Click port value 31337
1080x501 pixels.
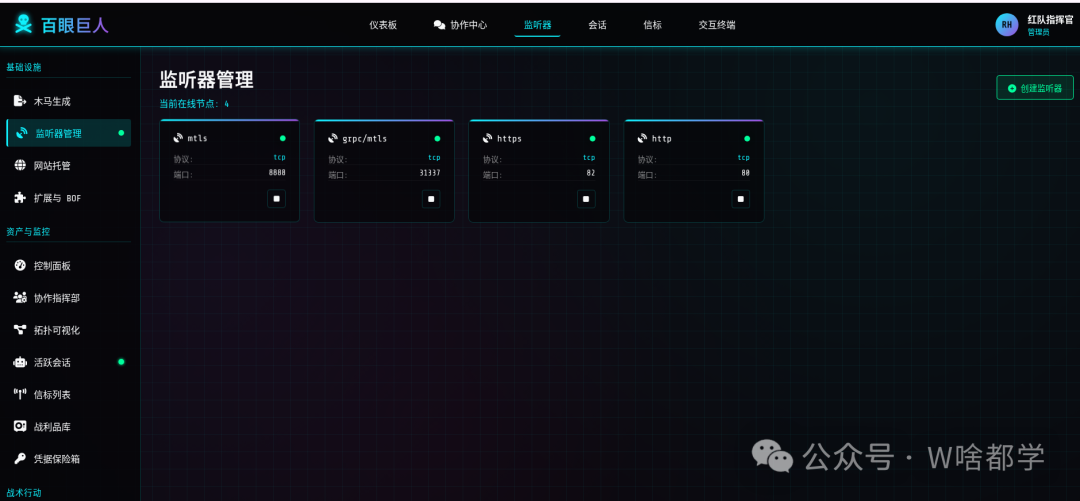click(x=430, y=173)
